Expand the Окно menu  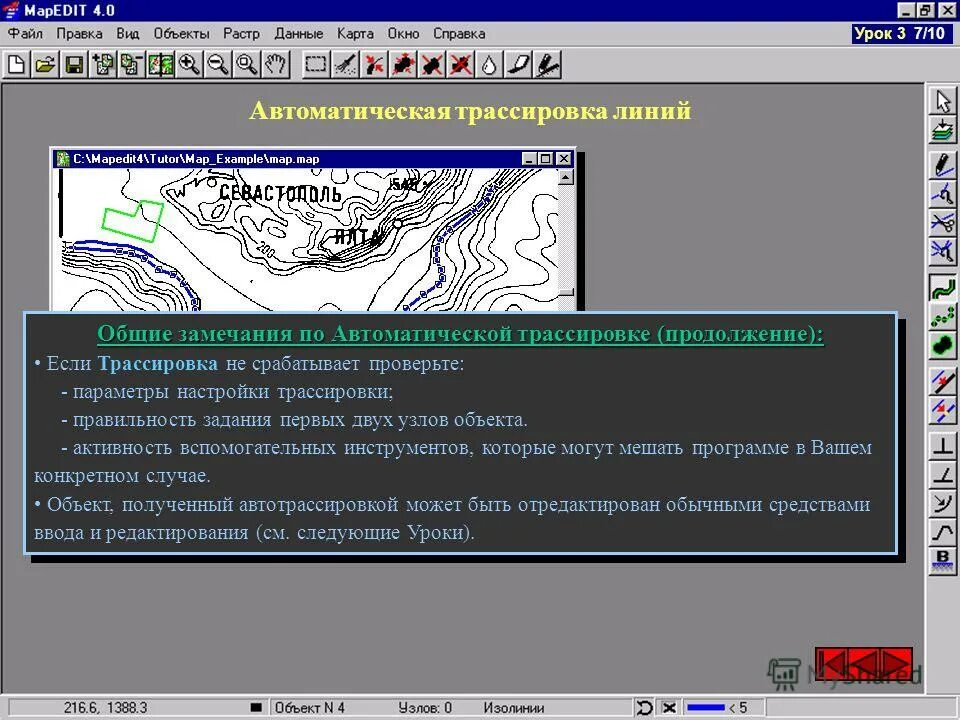[x=403, y=33]
